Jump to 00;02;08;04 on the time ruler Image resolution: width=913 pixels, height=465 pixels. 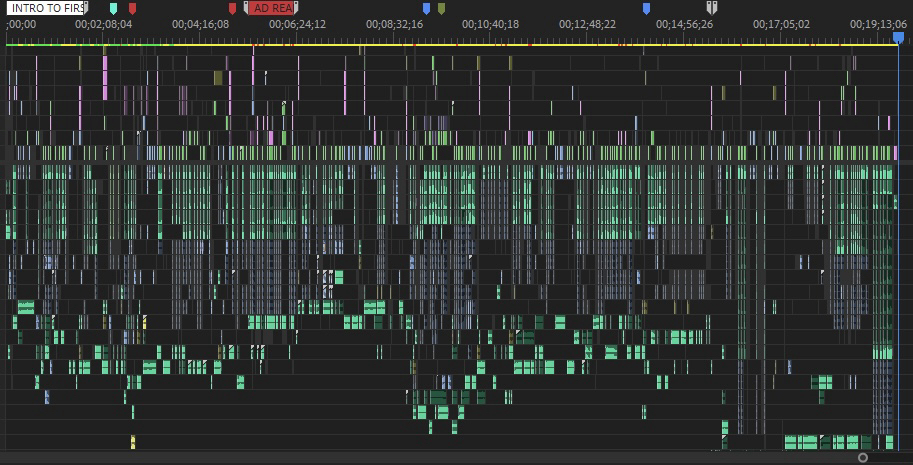click(x=104, y=24)
